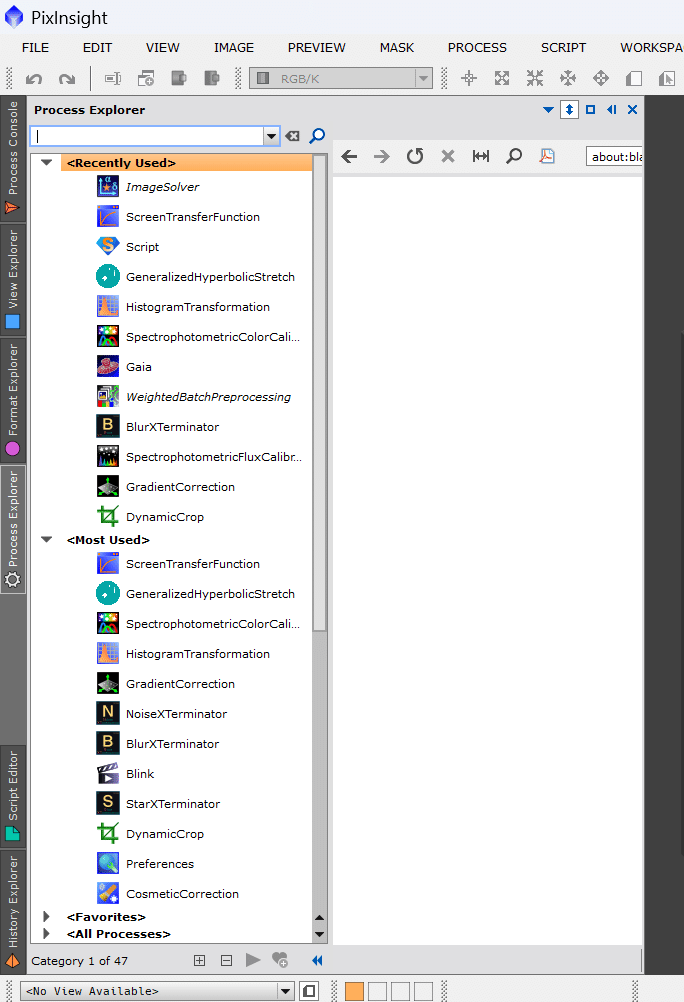The height and width of the screenshot is (1002, 684).
Task: Open the Blink process
Action: coord(140,774)
